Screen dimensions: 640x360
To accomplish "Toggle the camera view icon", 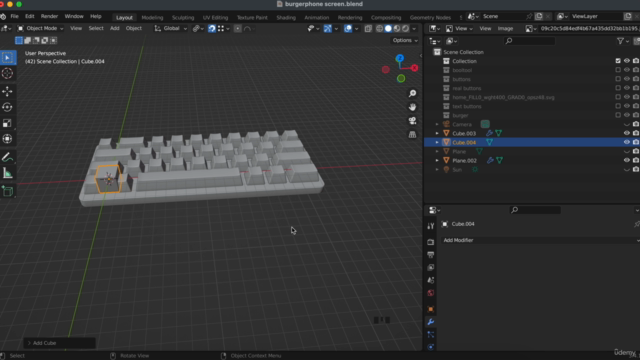I will click(x=412, y=121).
